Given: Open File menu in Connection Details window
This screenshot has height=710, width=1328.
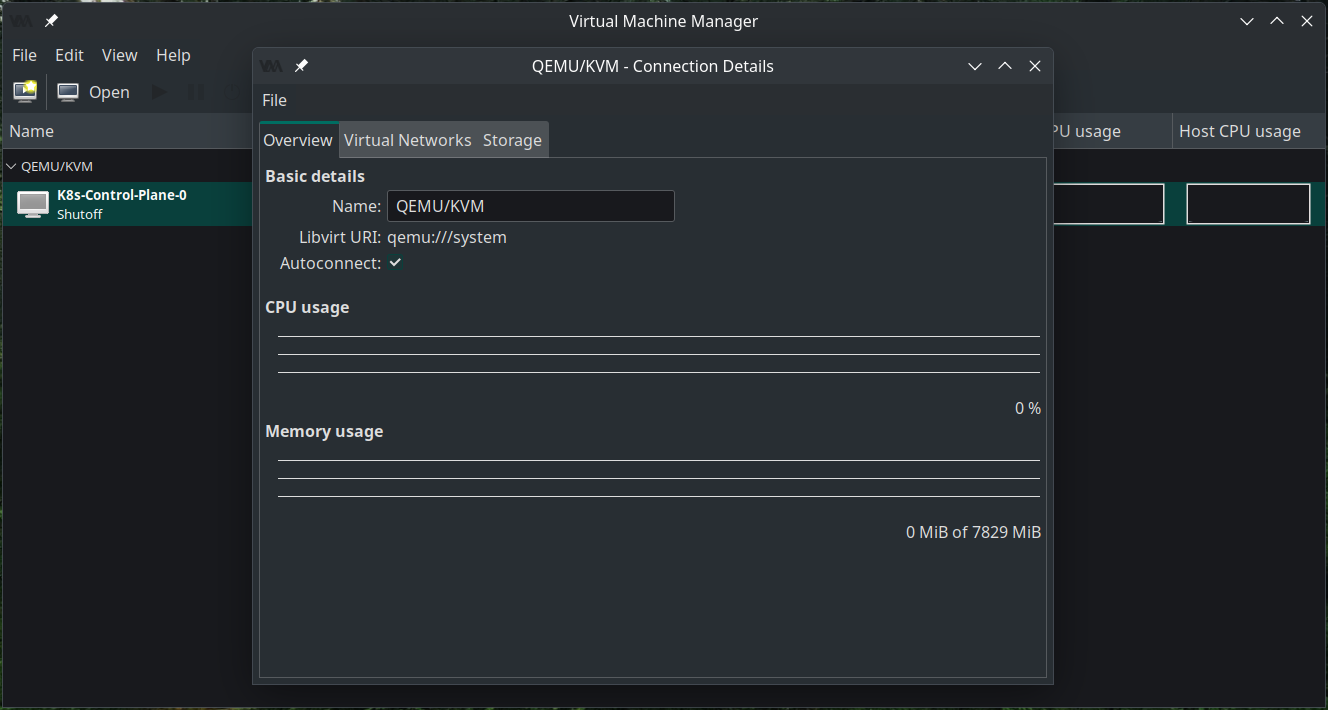Looking at the screenshot, I should (274, 100).
